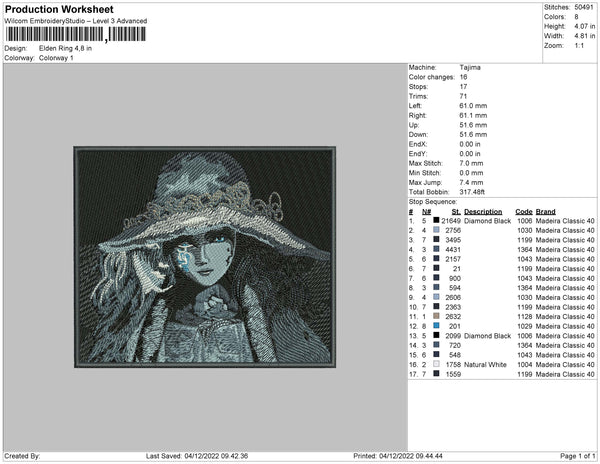Select the Diamond Black swatch in row 1
The width and height of the screenshot is (600, 464).
tap(436, 221)
